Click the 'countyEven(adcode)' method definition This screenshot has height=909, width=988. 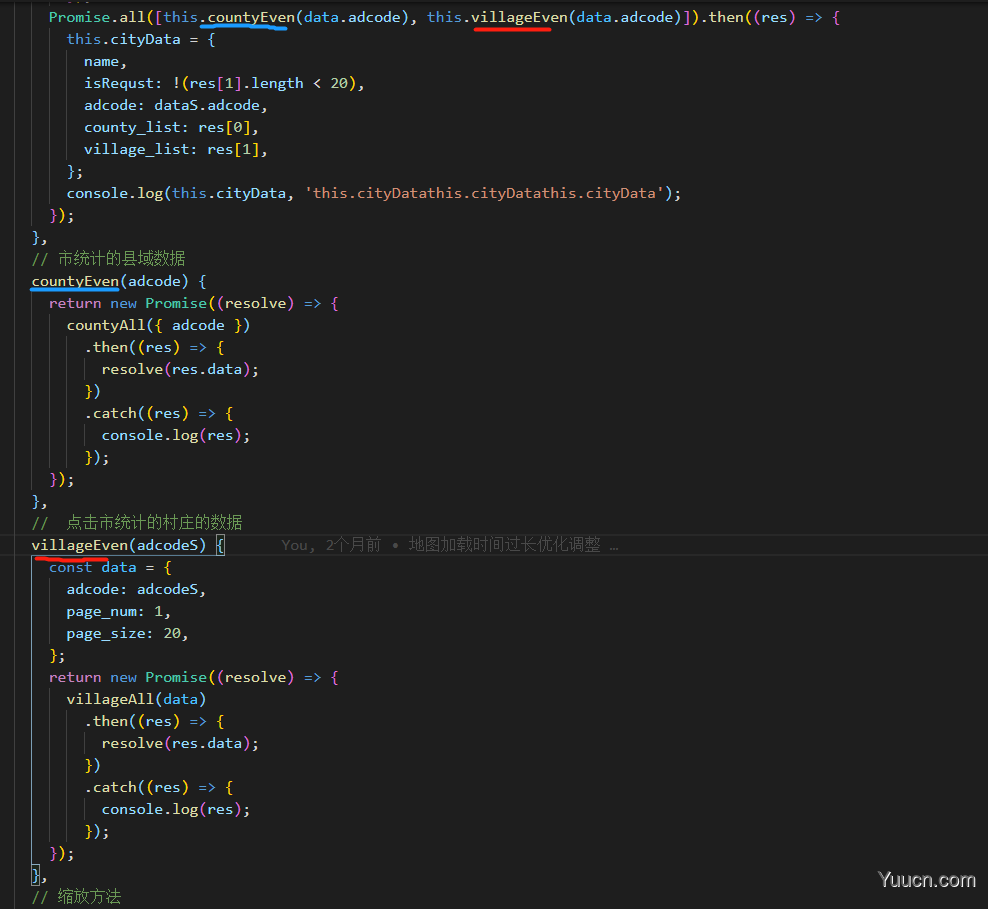pos(110,282)
